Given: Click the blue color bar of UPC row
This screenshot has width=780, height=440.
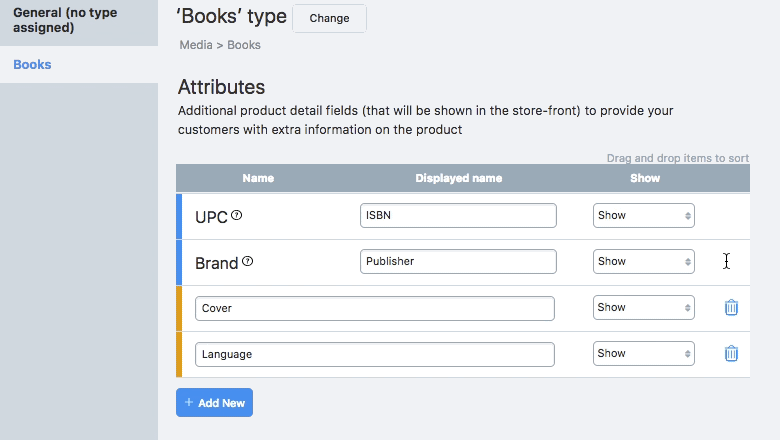Looking at the screenshot, I should click(x=179, y=216).
